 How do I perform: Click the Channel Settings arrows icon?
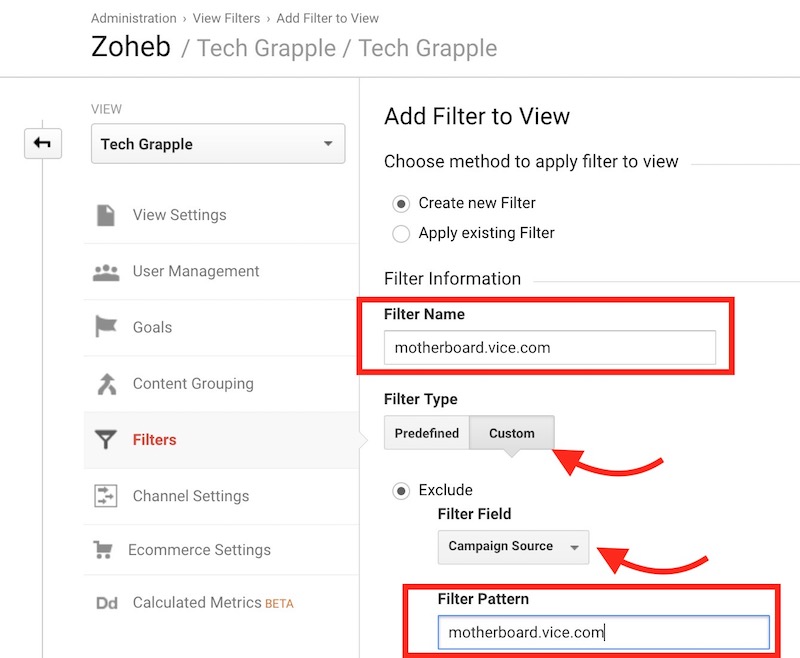105,495
